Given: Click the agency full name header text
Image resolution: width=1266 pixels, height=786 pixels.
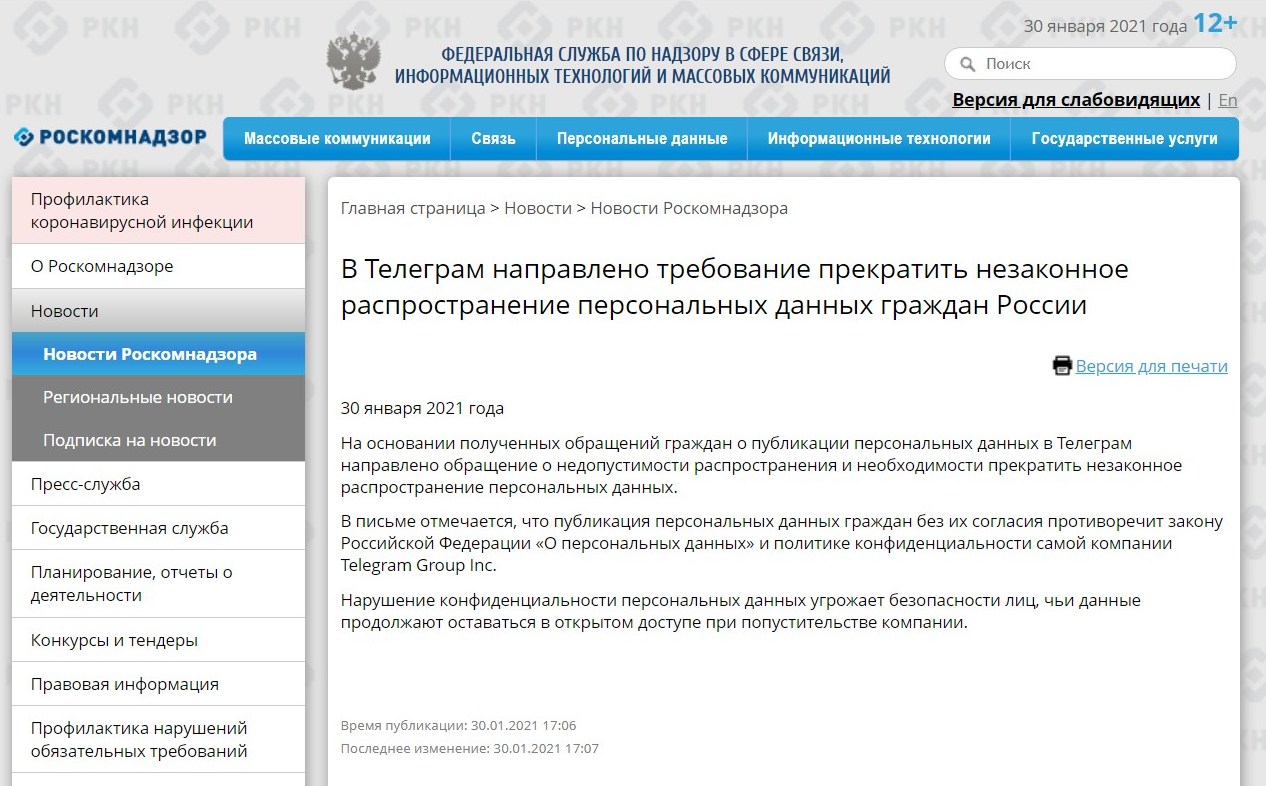Looking at the screenshot, I should [x=643, y=65].
